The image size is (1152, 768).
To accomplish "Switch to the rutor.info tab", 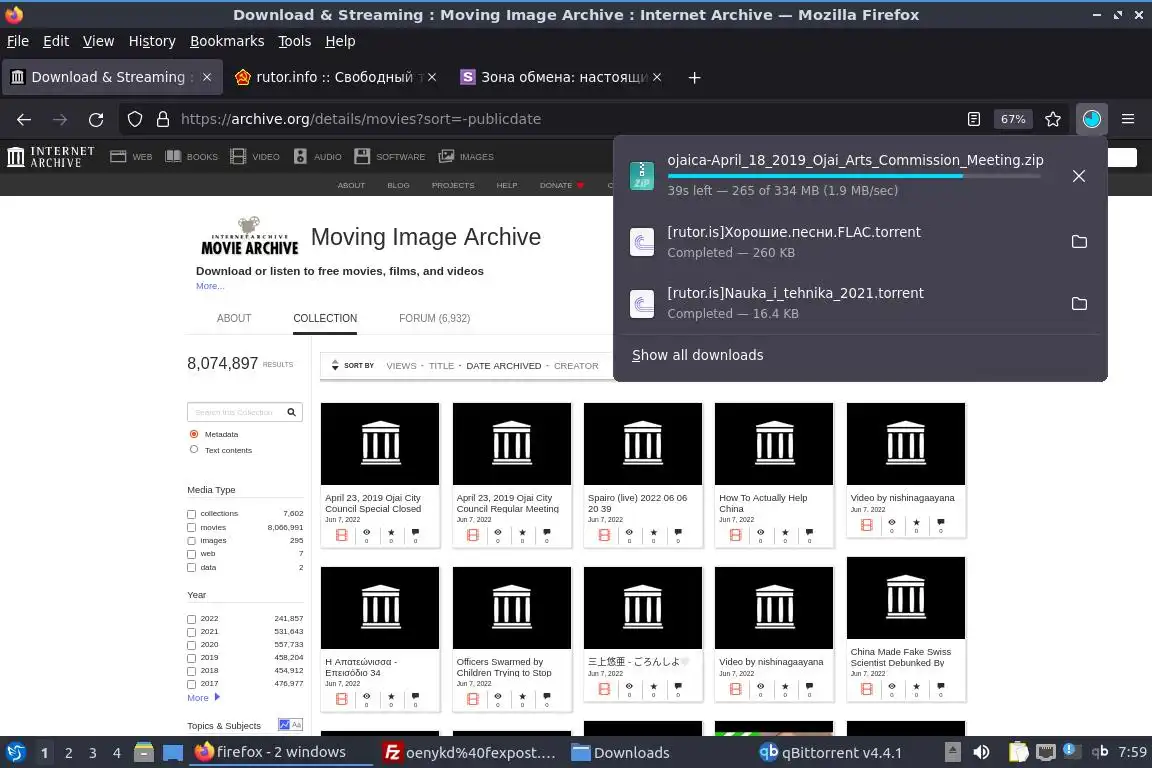I will tap(334, 77).
